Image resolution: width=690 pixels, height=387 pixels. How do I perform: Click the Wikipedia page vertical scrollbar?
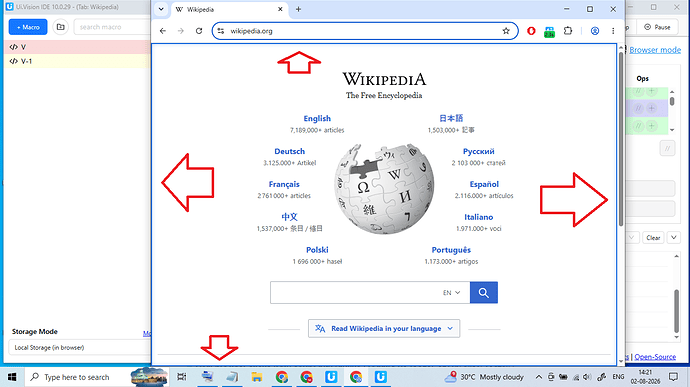621,139
